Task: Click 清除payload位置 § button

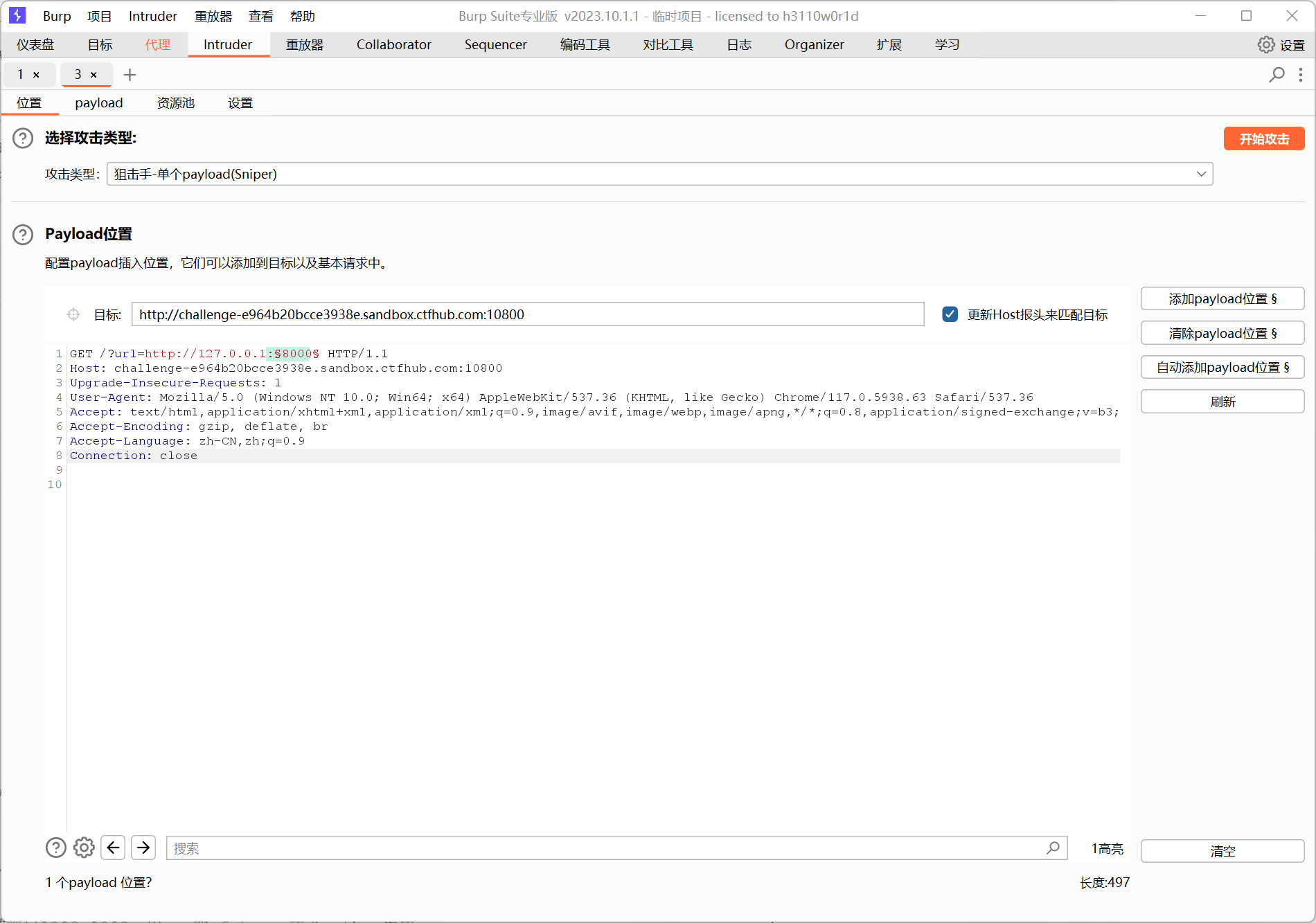Action: click(x=1222, y=333)
